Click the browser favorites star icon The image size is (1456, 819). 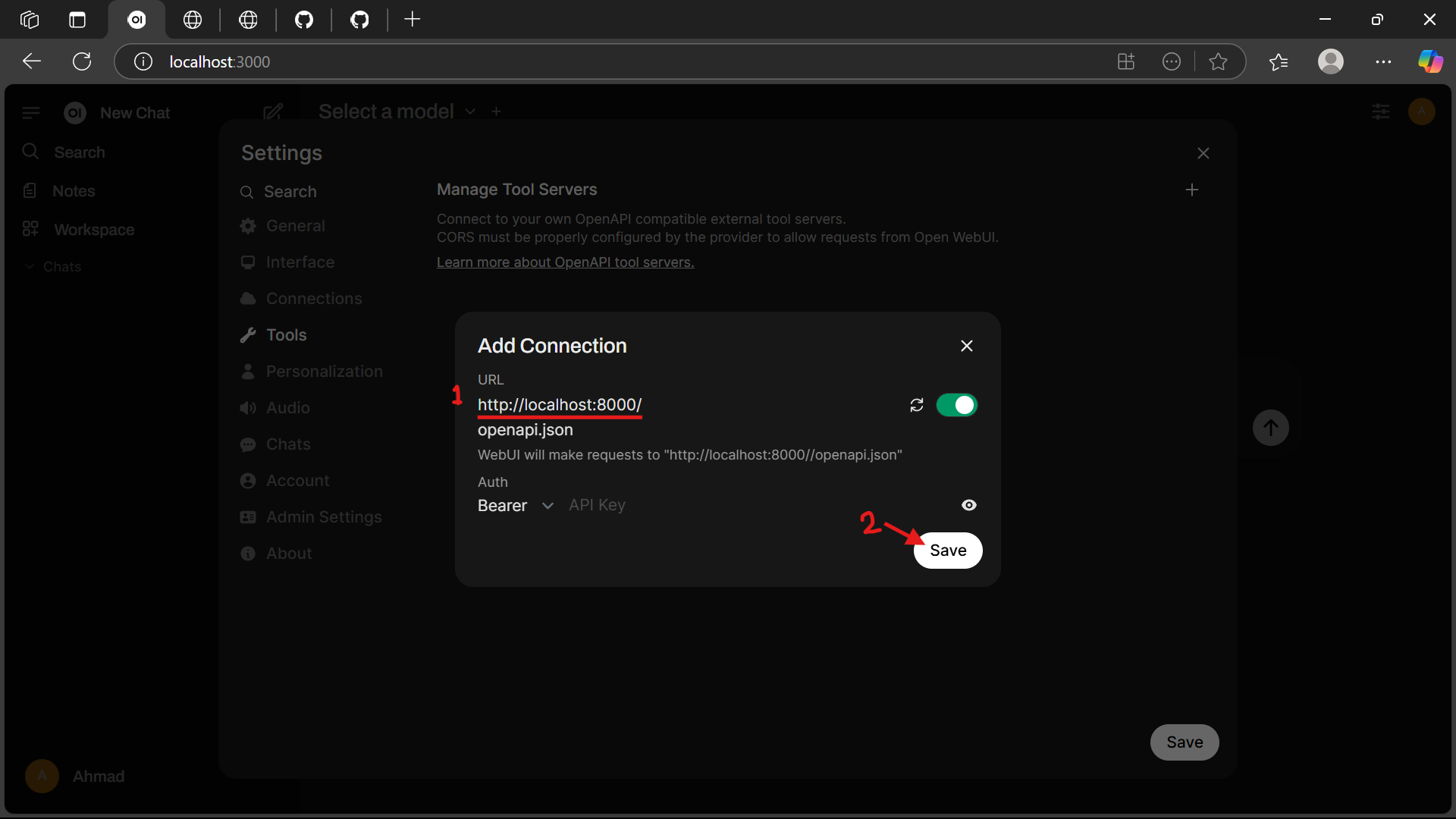click(x=1218, y=61)
